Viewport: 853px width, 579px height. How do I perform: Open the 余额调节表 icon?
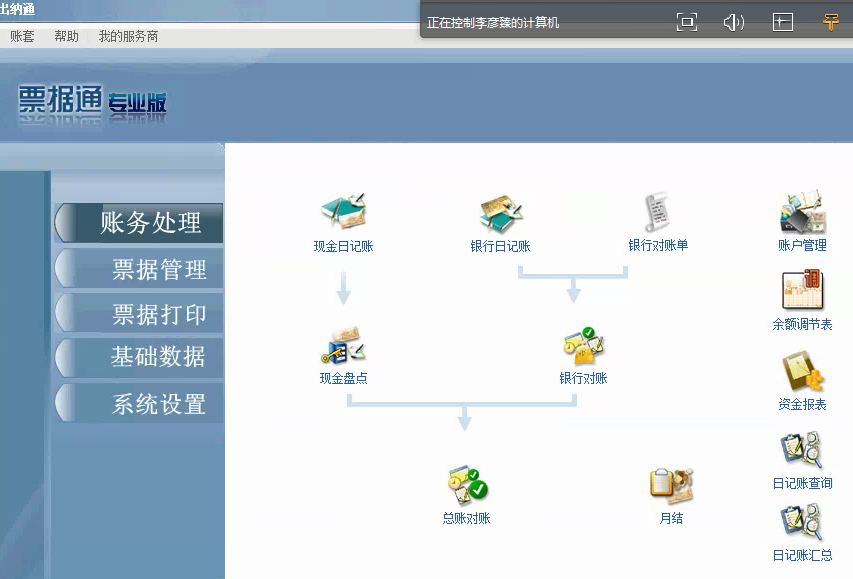click(x=801, y=295)
